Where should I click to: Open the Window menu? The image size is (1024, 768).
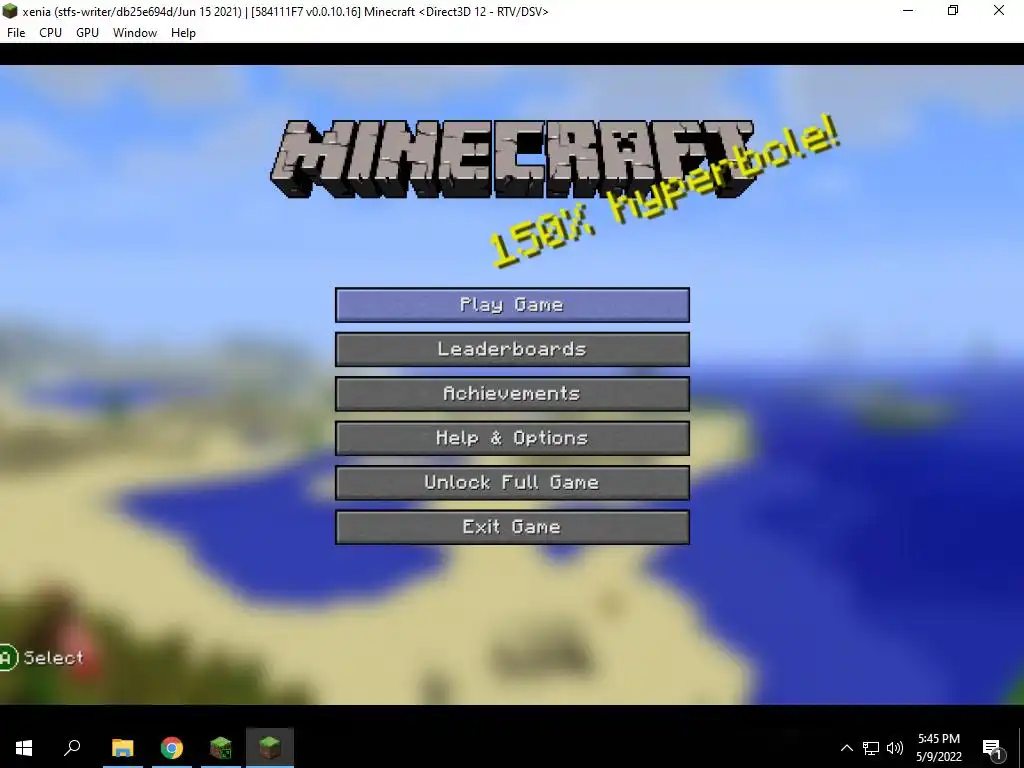(135, 33)
